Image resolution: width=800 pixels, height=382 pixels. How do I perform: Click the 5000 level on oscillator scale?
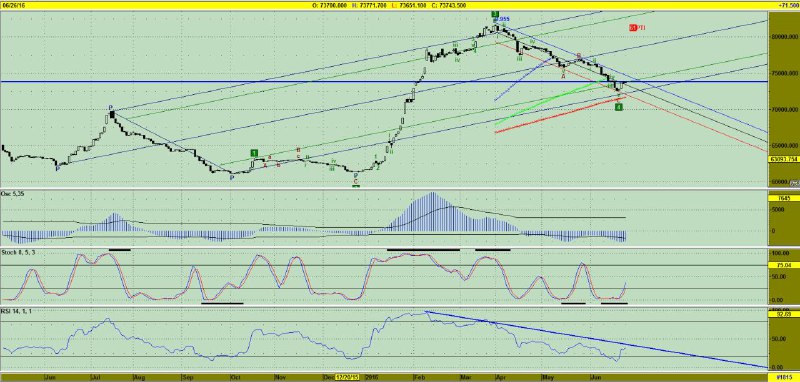coord(778,209)
